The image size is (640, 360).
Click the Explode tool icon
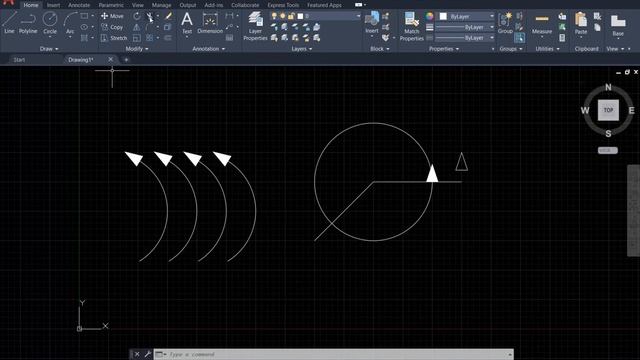pos(168,27)
